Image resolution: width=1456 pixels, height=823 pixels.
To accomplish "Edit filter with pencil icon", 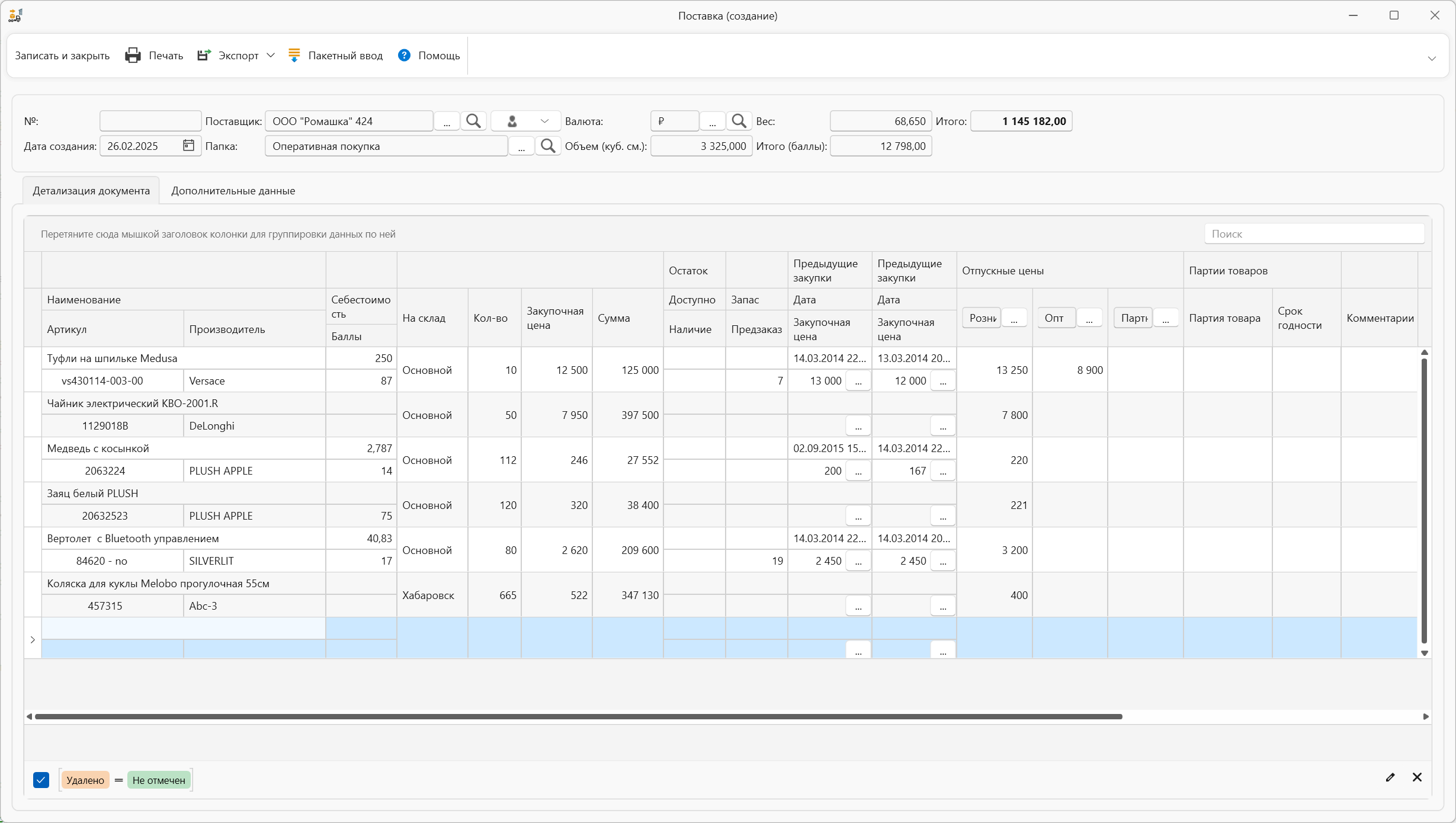I will click(x=1390, y=777).
